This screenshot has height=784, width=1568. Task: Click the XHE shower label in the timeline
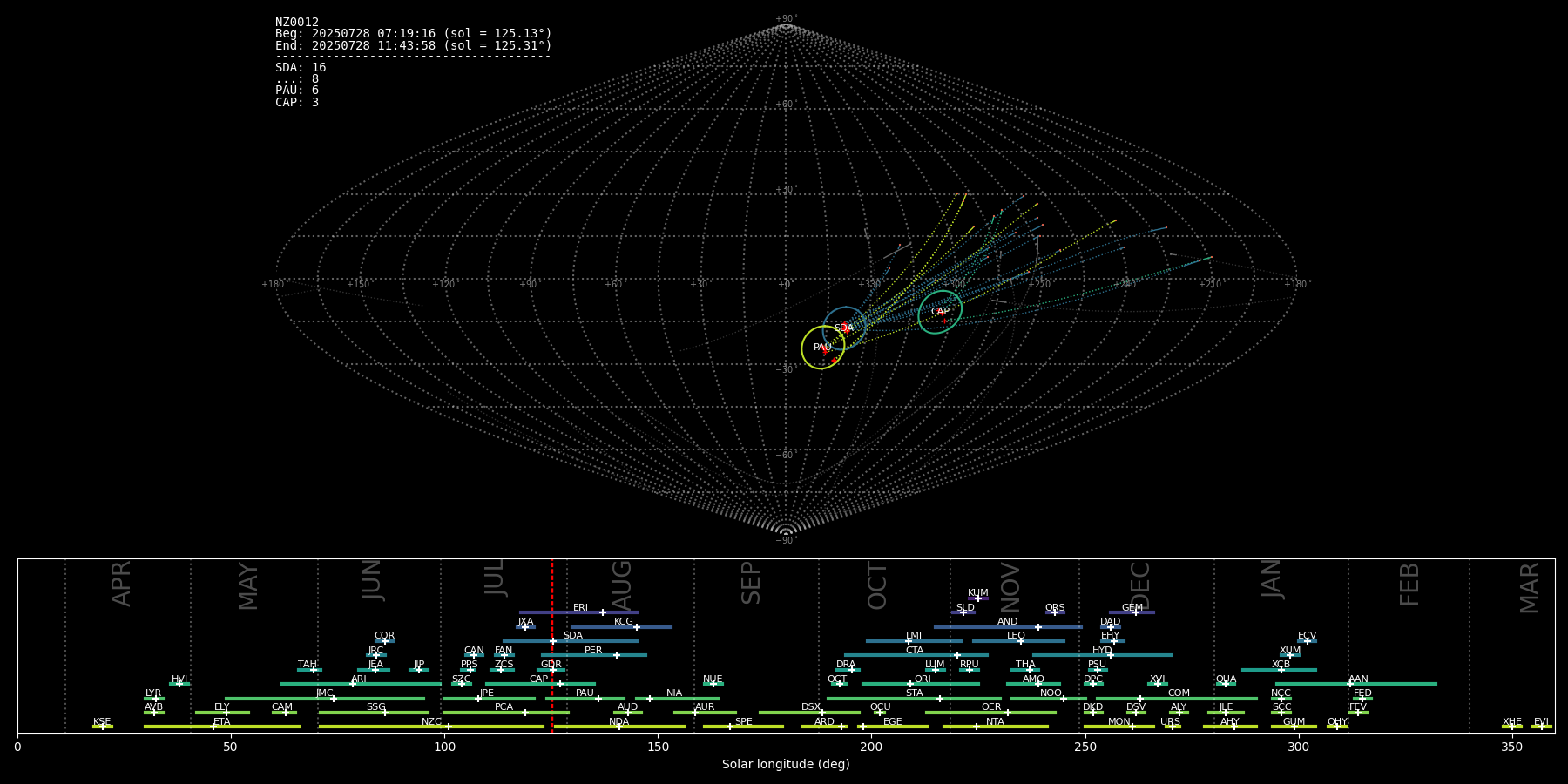[x=1512, y=722]
